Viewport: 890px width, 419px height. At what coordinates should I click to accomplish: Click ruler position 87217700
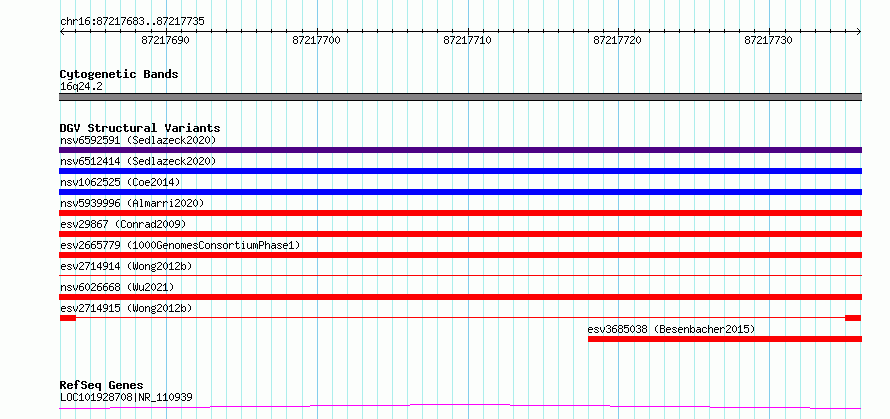316,40
